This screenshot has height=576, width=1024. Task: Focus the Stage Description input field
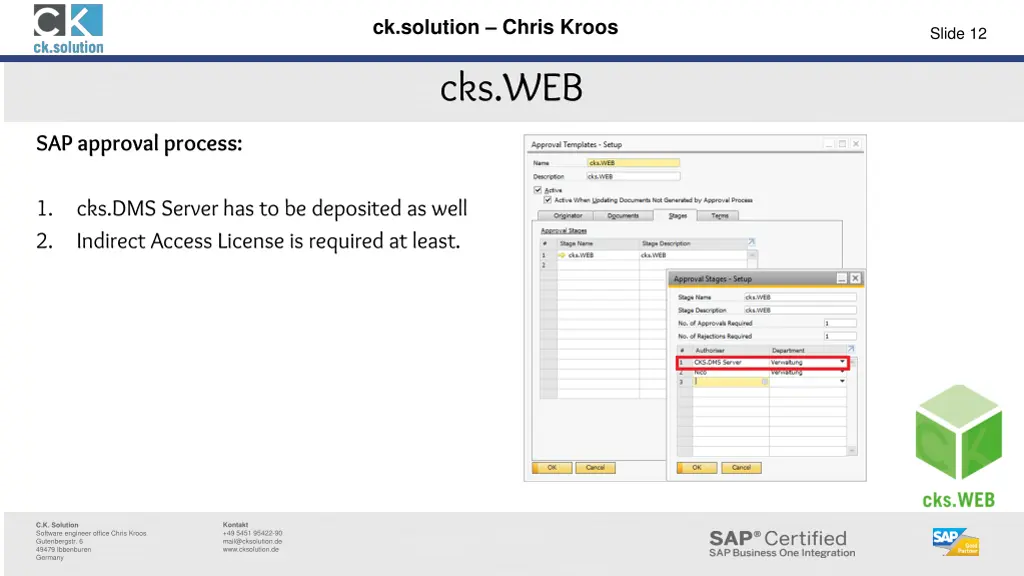[x=800, y=310]
